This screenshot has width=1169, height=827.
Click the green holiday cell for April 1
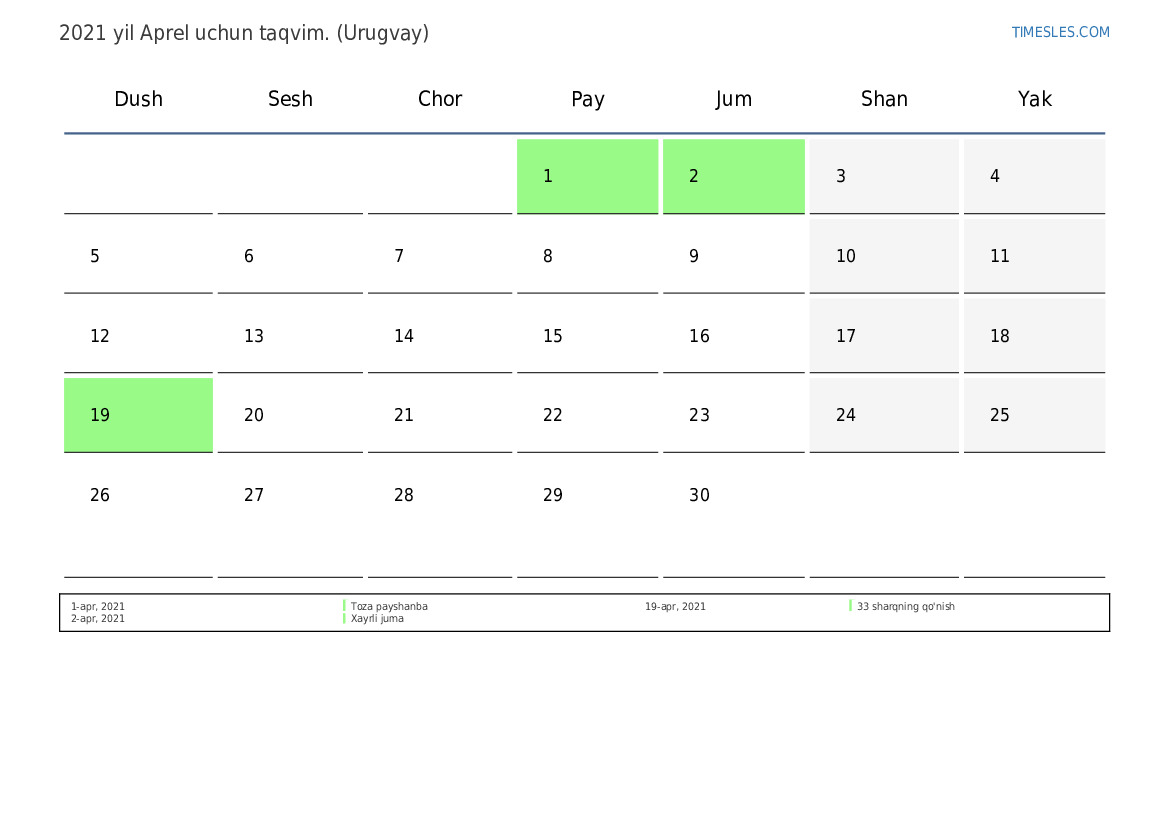(x=587, y=176)
